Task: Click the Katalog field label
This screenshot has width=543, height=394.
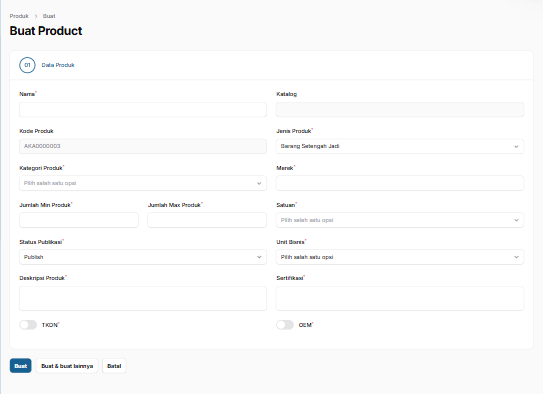Action: point(286,94)
